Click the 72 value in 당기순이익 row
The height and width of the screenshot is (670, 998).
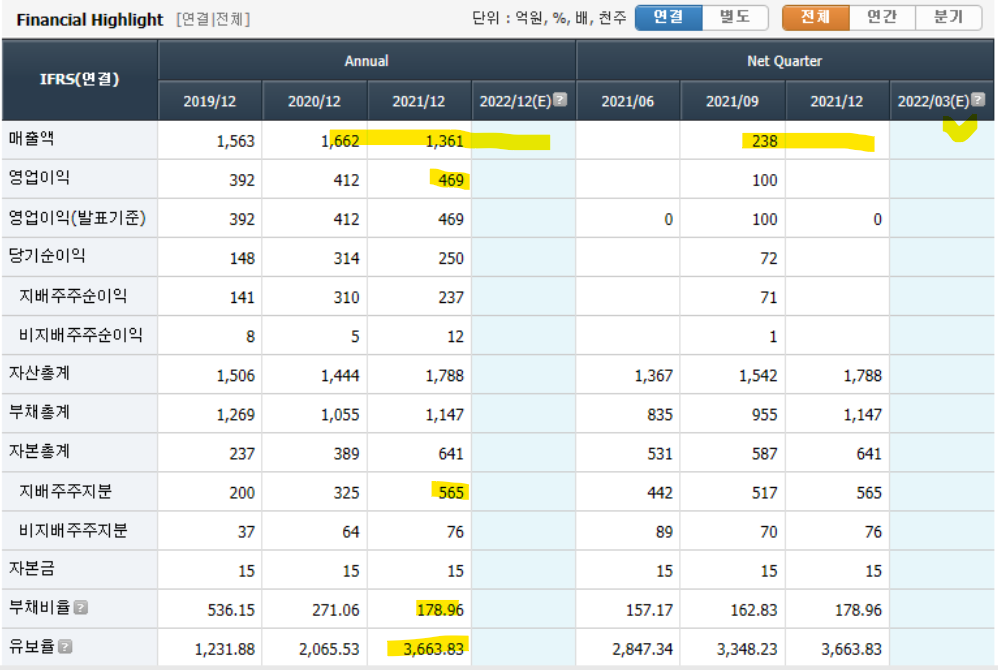coord(769,258)
